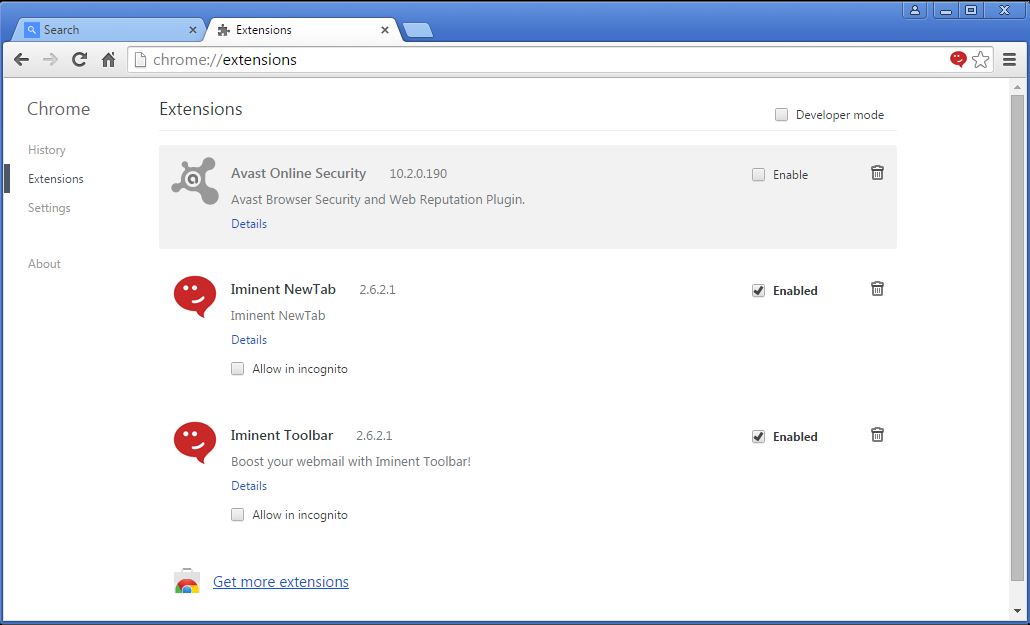This screenshot has height=625, width=1030.
Task: Delete Iminent Toolbar using trash icon
Action: (877, 434)
